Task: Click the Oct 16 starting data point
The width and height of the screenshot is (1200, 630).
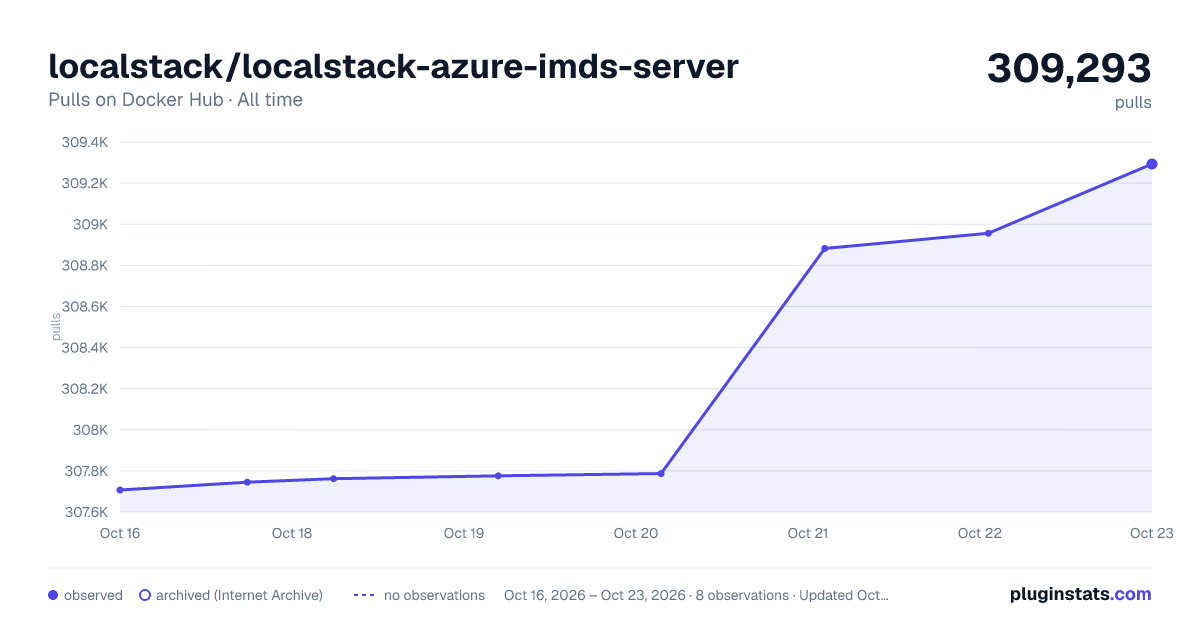Action: tap(120, 490)
